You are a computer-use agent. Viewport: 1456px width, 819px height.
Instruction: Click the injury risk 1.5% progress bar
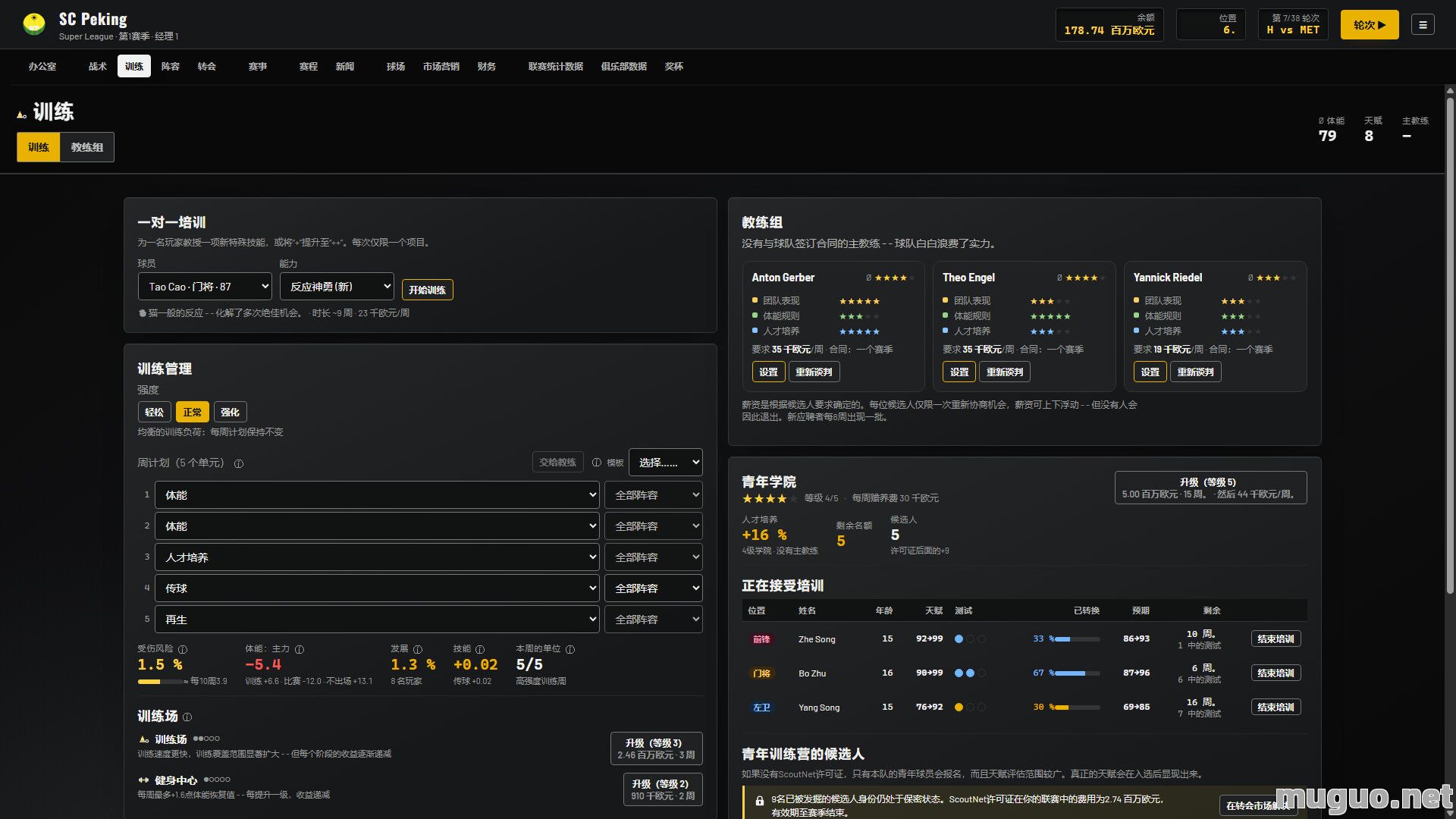(161, 682)
